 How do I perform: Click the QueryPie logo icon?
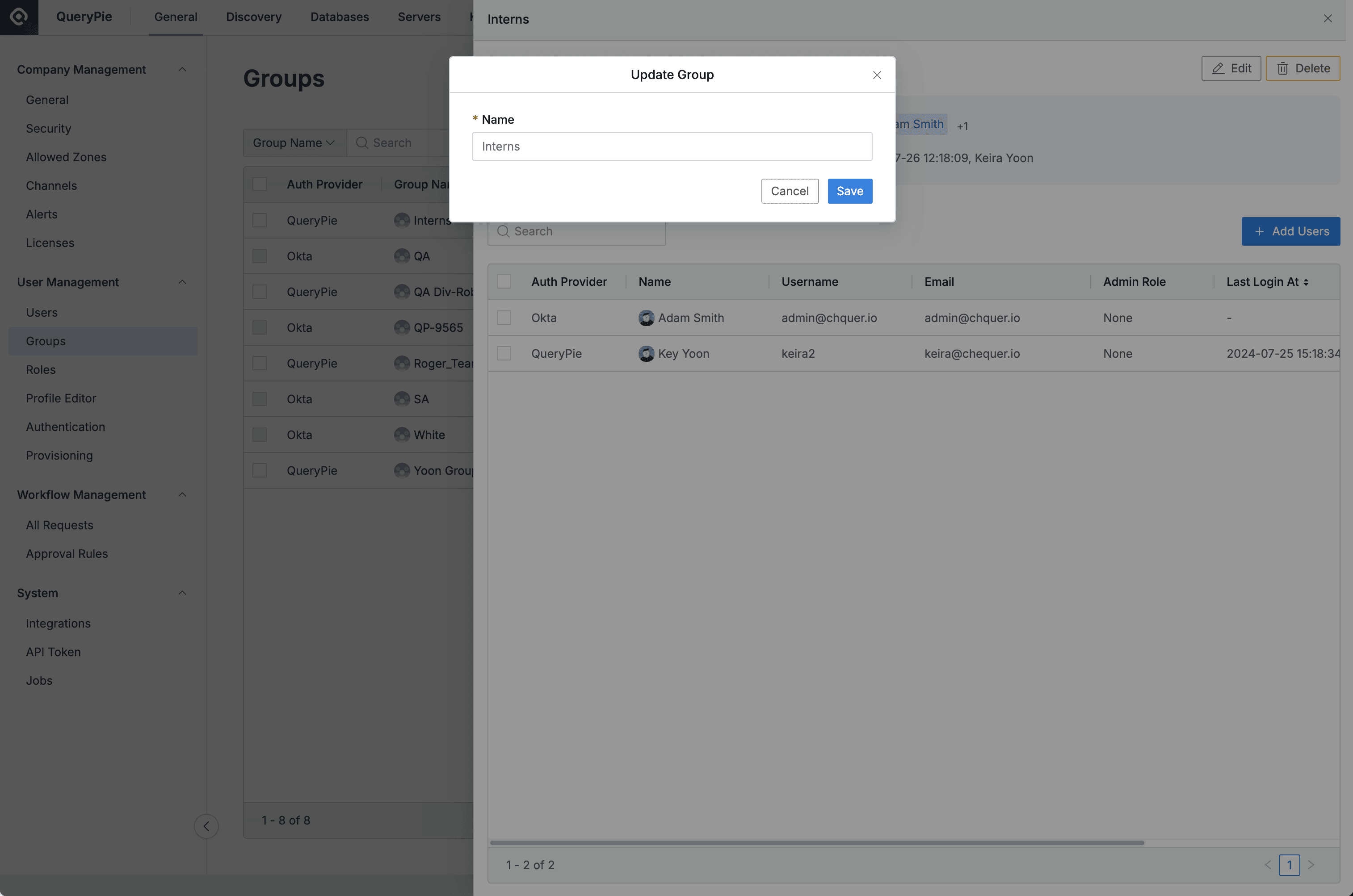click(x=18, y=17)
